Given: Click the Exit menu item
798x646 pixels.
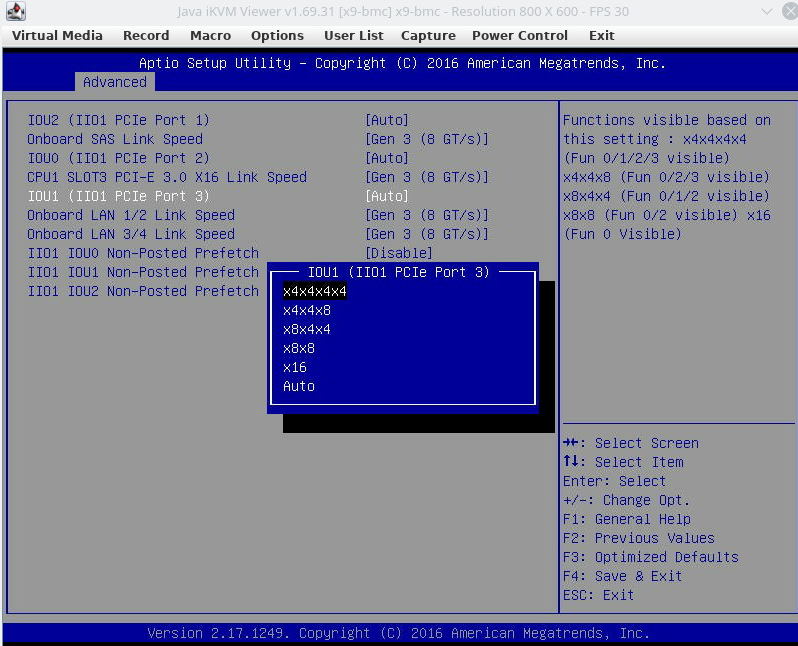Looking at the screenshot, I should (x=602, y=36).
